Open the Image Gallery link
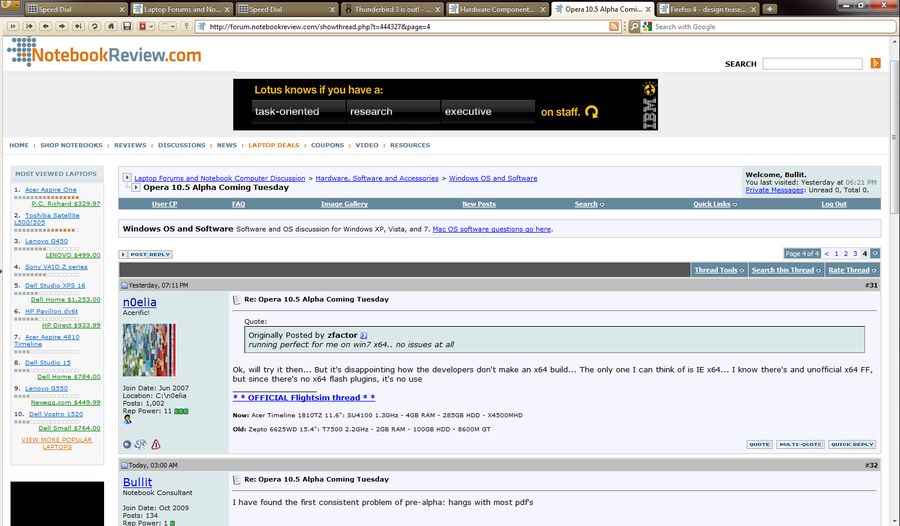The image size is (900, 526). pos(344,204)
